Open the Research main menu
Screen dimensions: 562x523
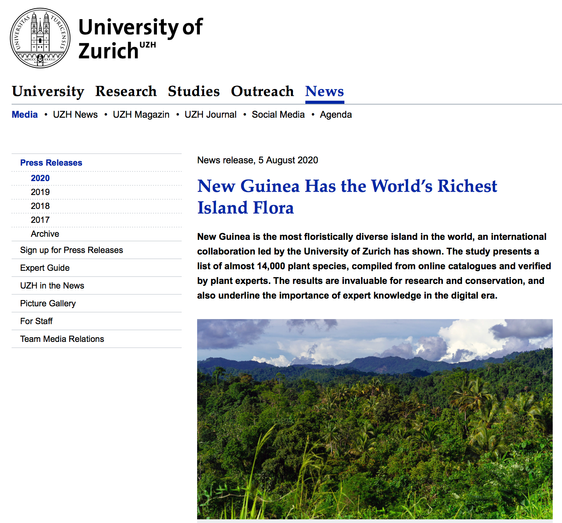[x=126, y=91]
